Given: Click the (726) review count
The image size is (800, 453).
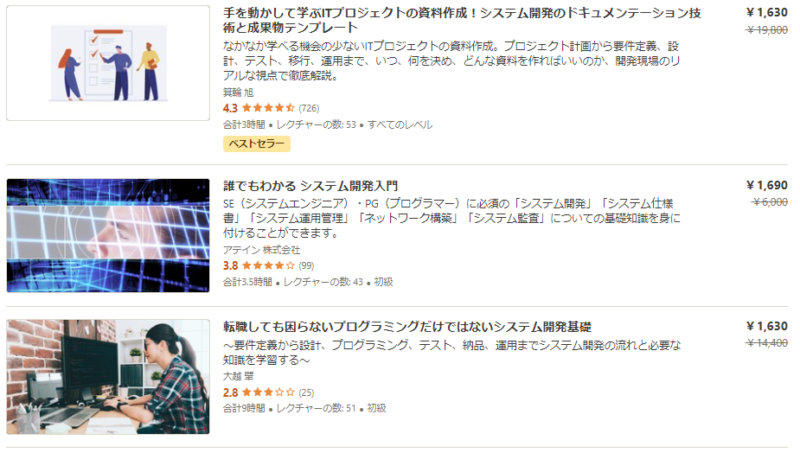Looking at the screenshot, I should tap(309, 108).
